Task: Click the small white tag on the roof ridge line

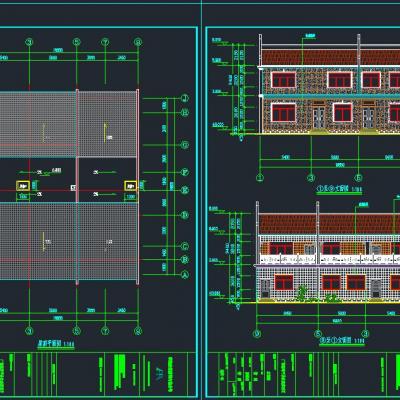Action: (73, 188)
